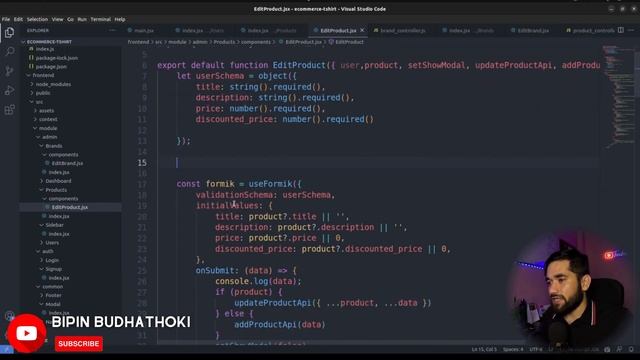
Task: Open the Explorer view in activity bar
Action: [9, 33]
